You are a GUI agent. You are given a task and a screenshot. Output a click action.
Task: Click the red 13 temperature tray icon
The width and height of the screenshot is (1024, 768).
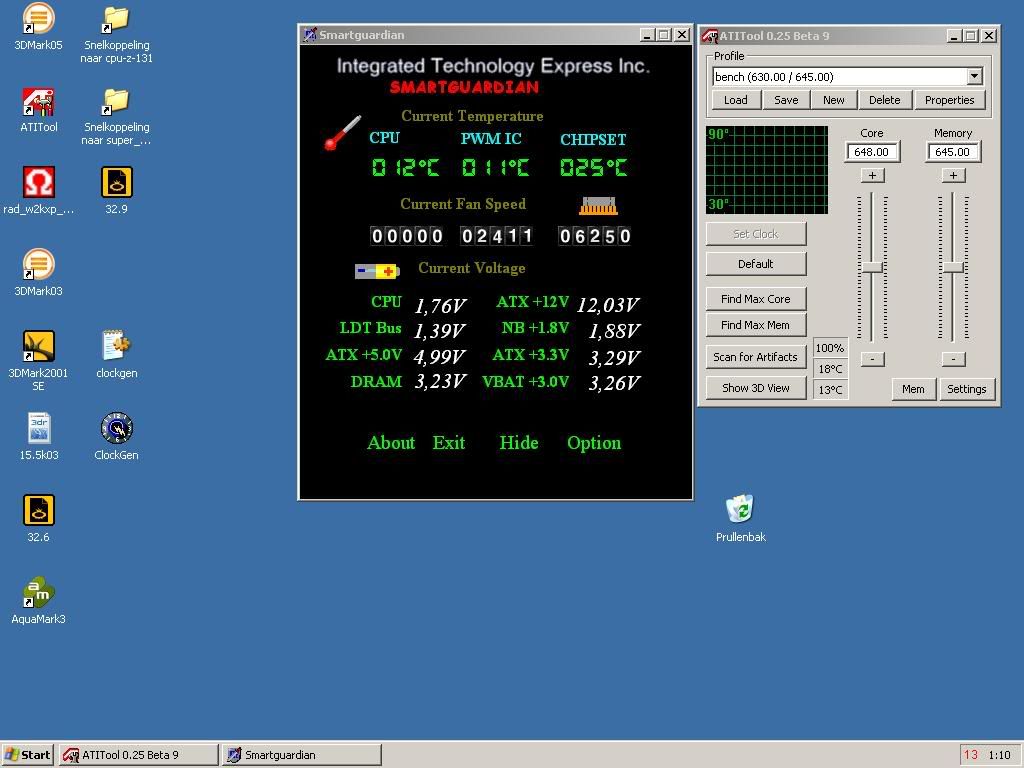coord(970,754)
